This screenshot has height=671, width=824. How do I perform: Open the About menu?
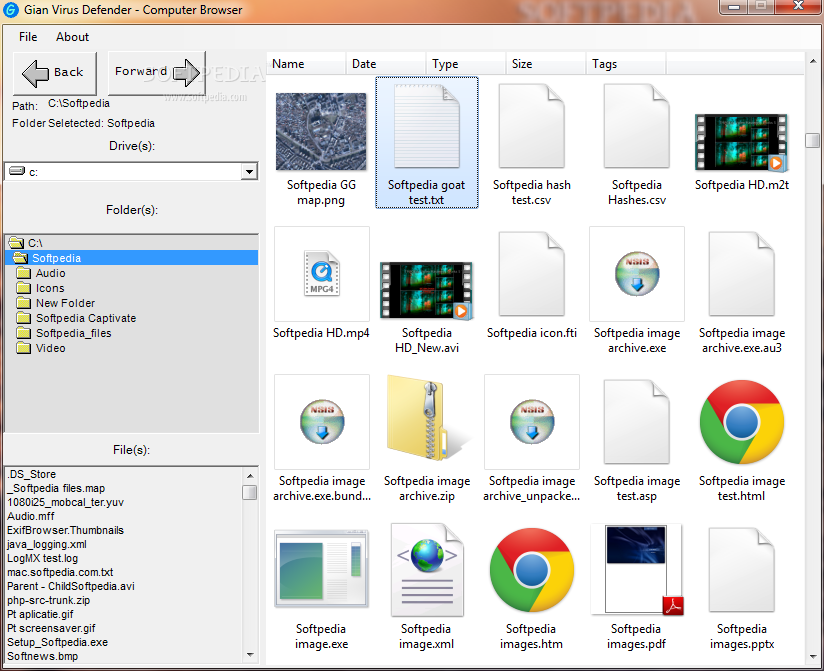pyautogui.click(x=72, y=37)
